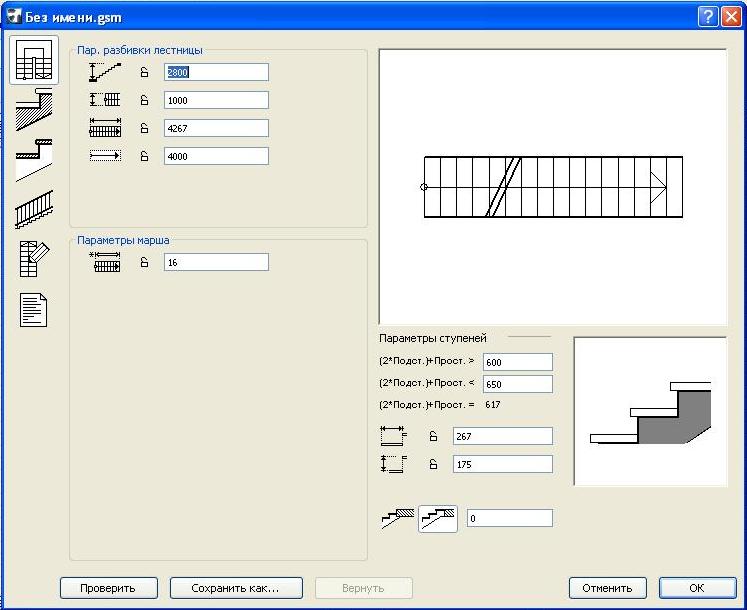Click the calculated value 617
This screenshot has width=747, height=610.
click(493, 405)
